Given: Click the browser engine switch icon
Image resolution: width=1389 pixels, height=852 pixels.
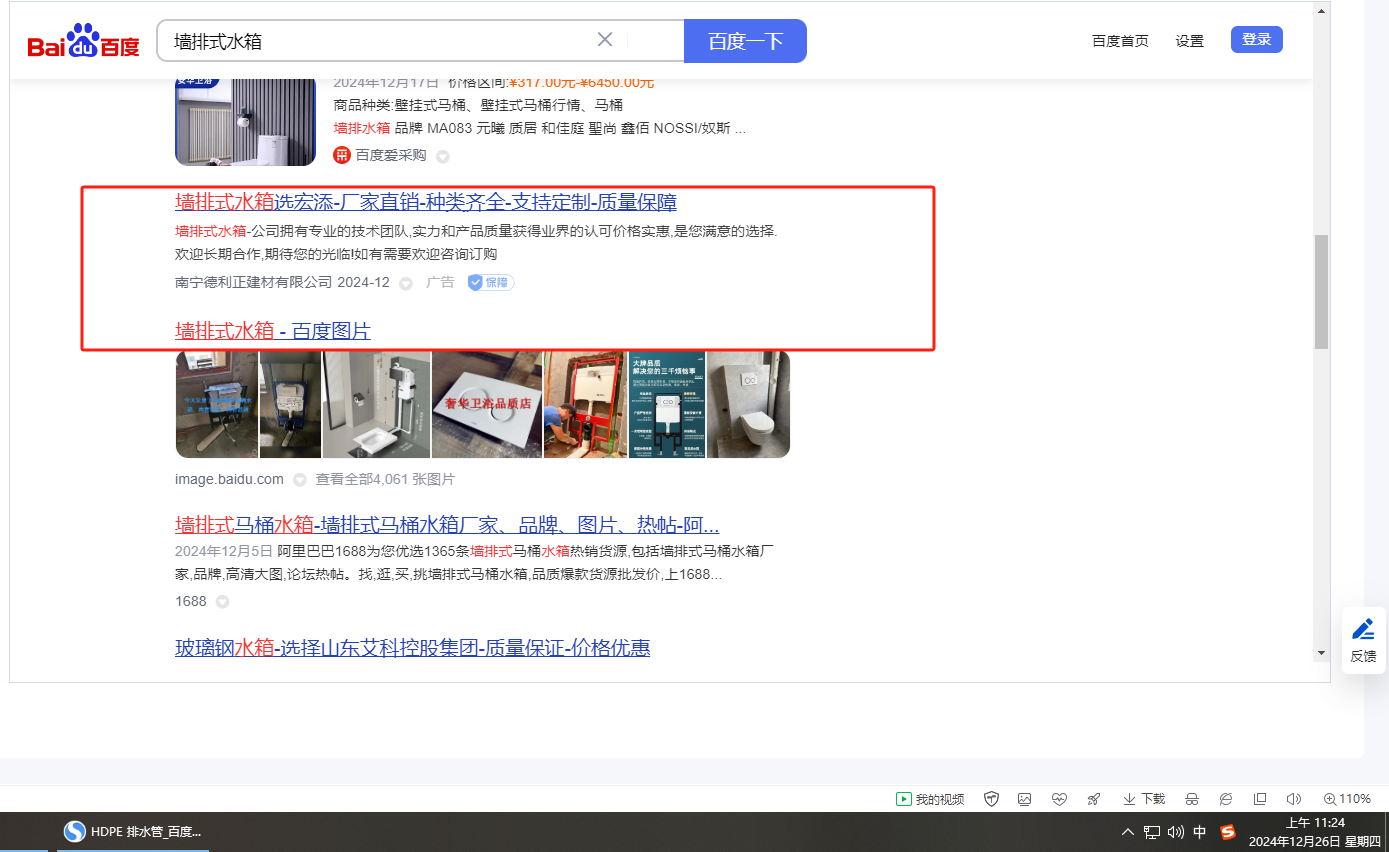Looking at the screenshot, I should click(x=1226, y=799).
